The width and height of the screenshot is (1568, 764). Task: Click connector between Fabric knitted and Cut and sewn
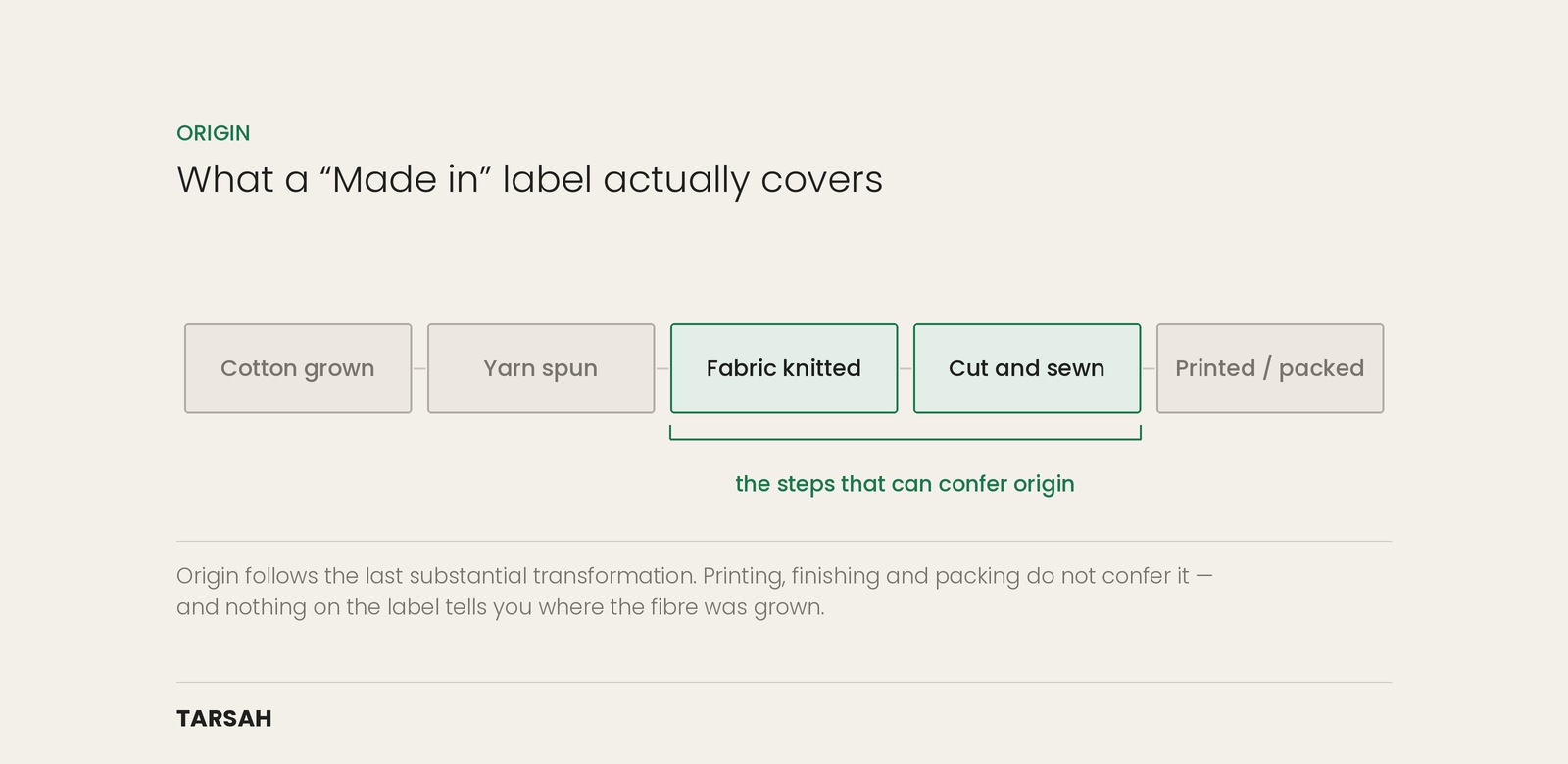click(x=906, y=368)
